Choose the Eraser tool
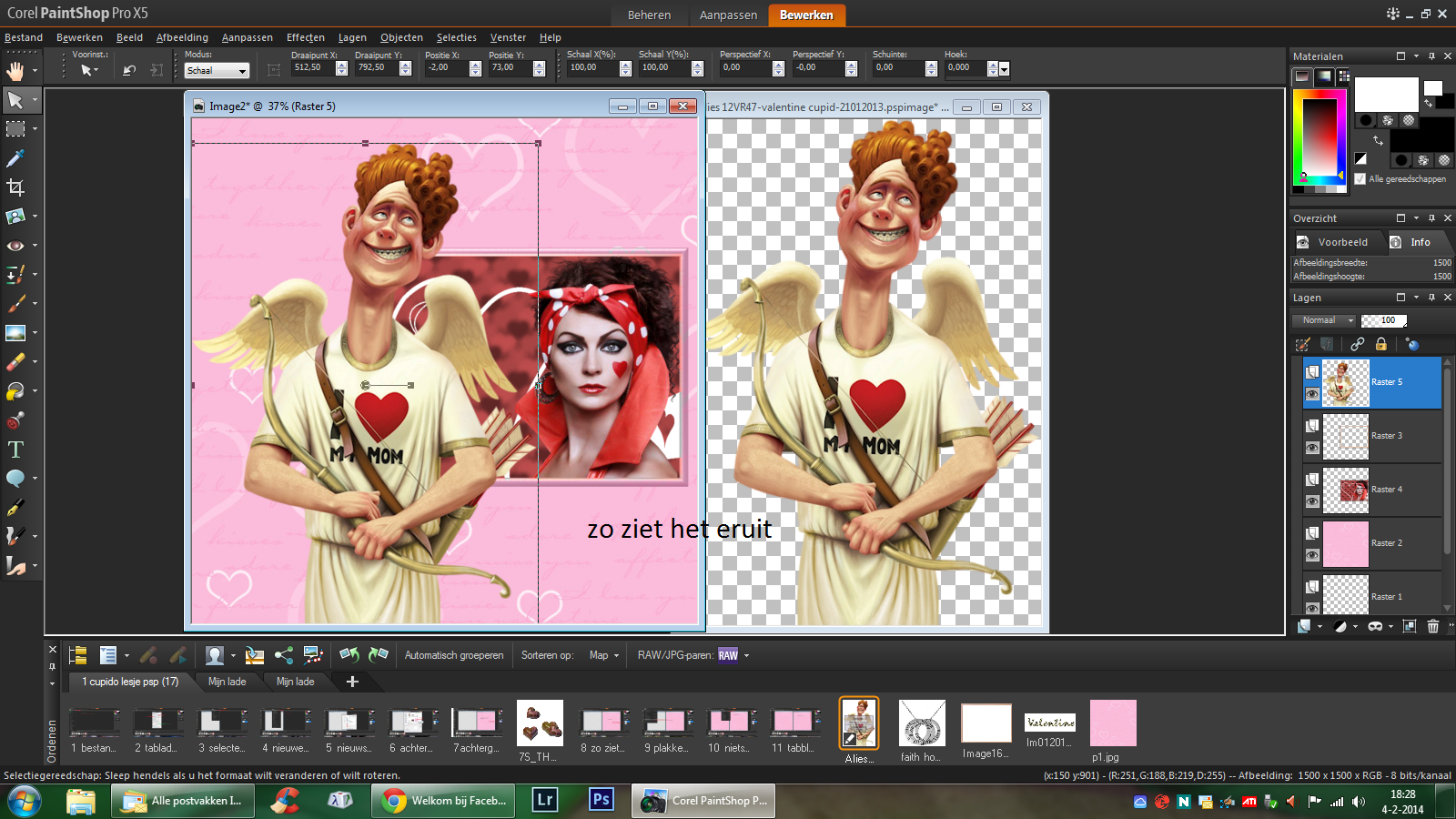Viewport: 1456px width, 819px height. point(15,362)
